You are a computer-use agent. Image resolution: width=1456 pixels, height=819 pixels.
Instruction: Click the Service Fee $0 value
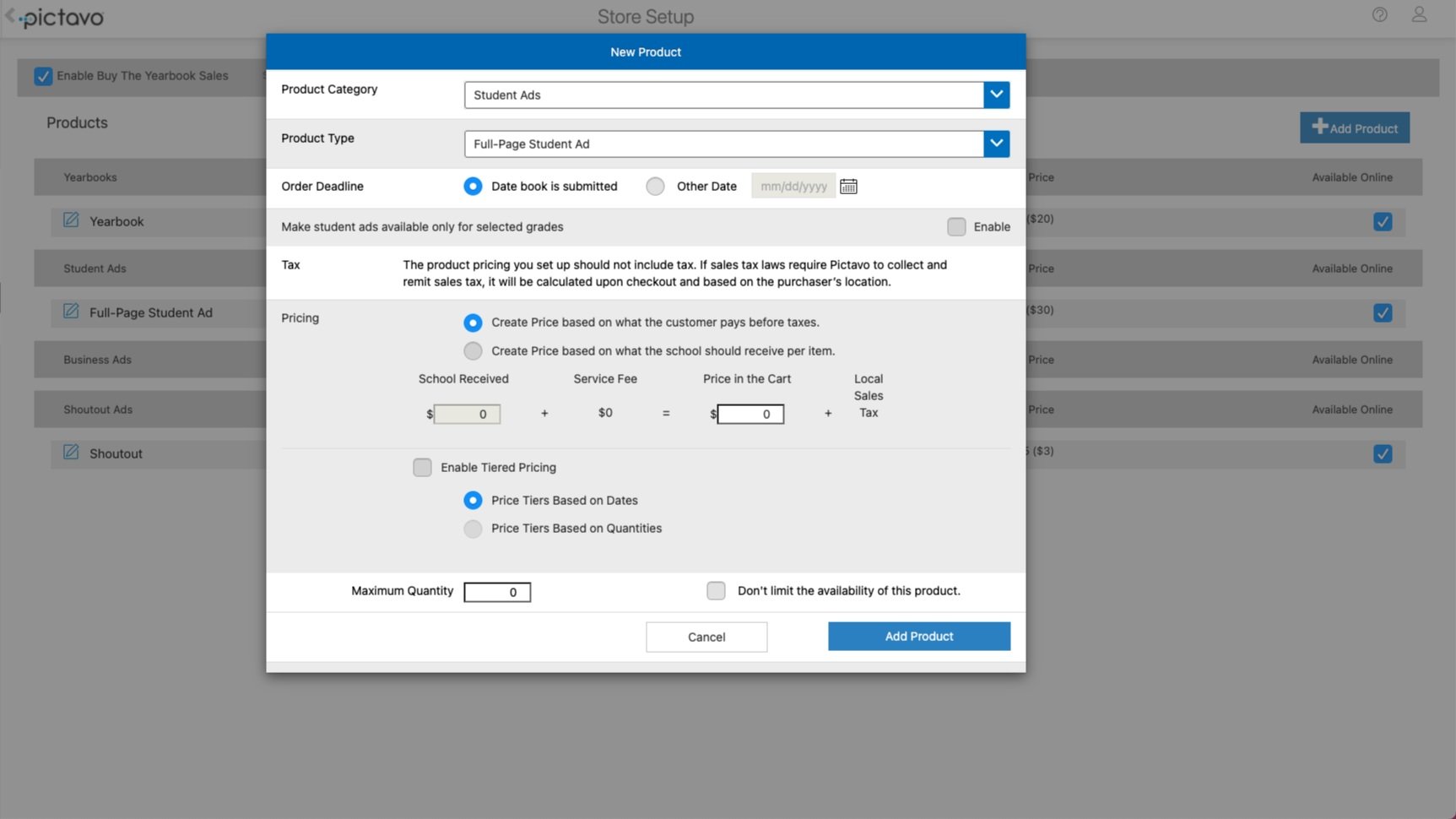pos(605,413)
